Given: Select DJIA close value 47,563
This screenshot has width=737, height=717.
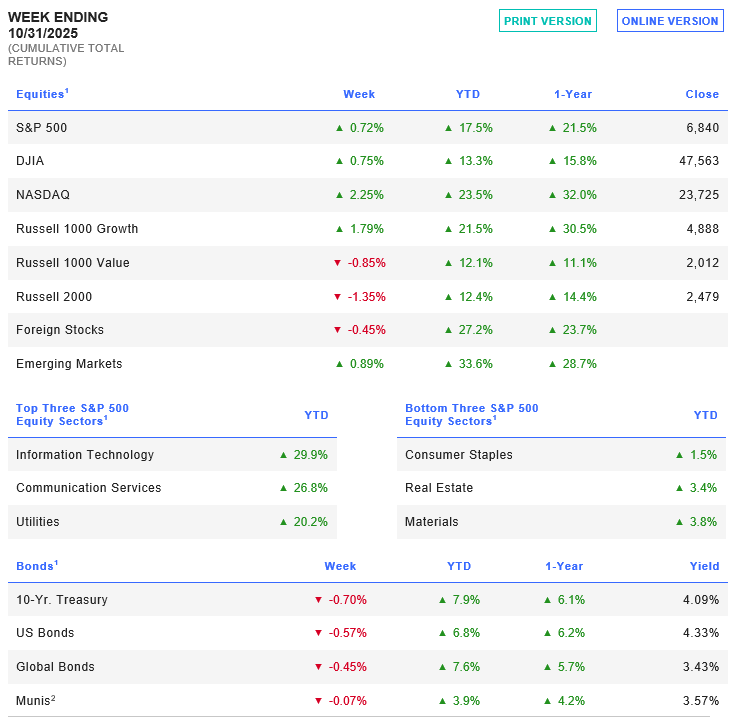Looking at the screenshot, I should [699, 161].
